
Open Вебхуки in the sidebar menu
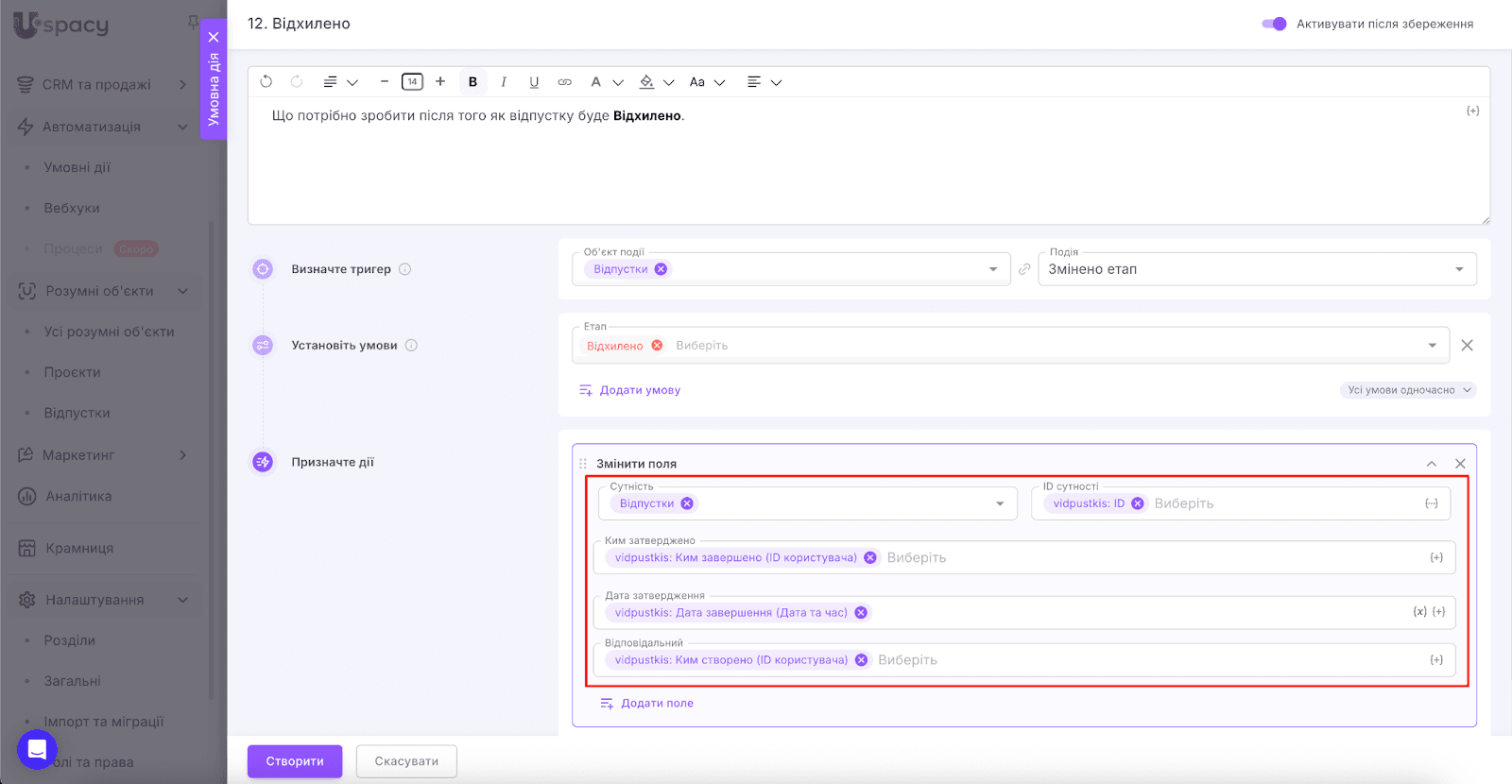[72, 208]
